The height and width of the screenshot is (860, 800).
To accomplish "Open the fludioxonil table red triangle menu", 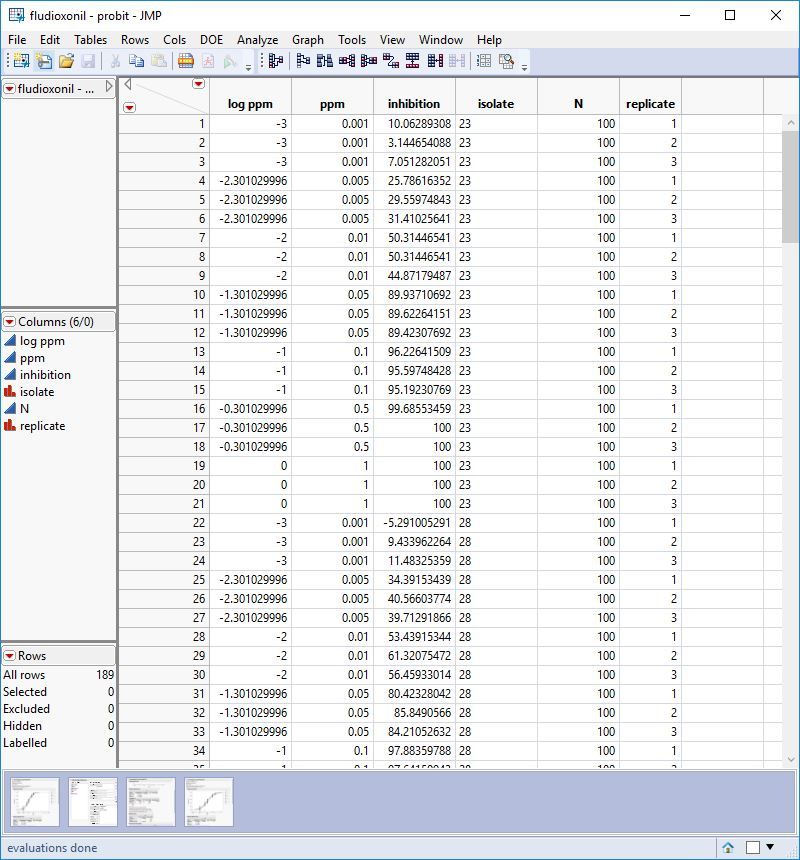I will pyautogui.click(x=9, y=88).
